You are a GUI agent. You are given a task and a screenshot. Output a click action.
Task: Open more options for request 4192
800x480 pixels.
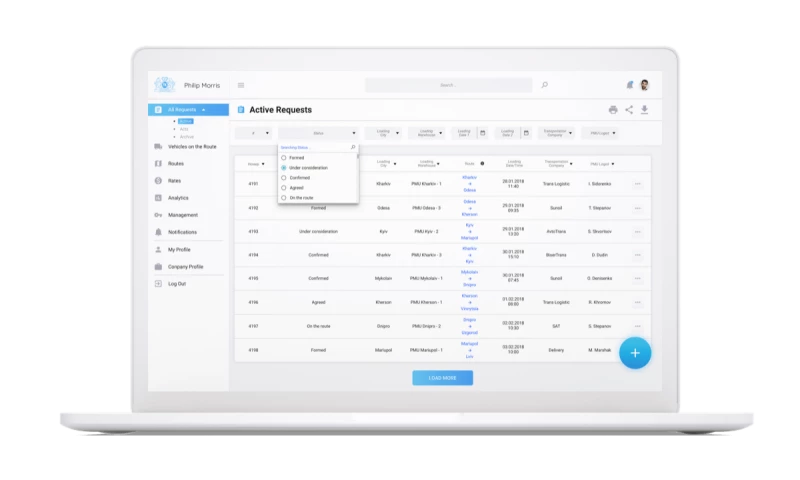pos(637,208)
